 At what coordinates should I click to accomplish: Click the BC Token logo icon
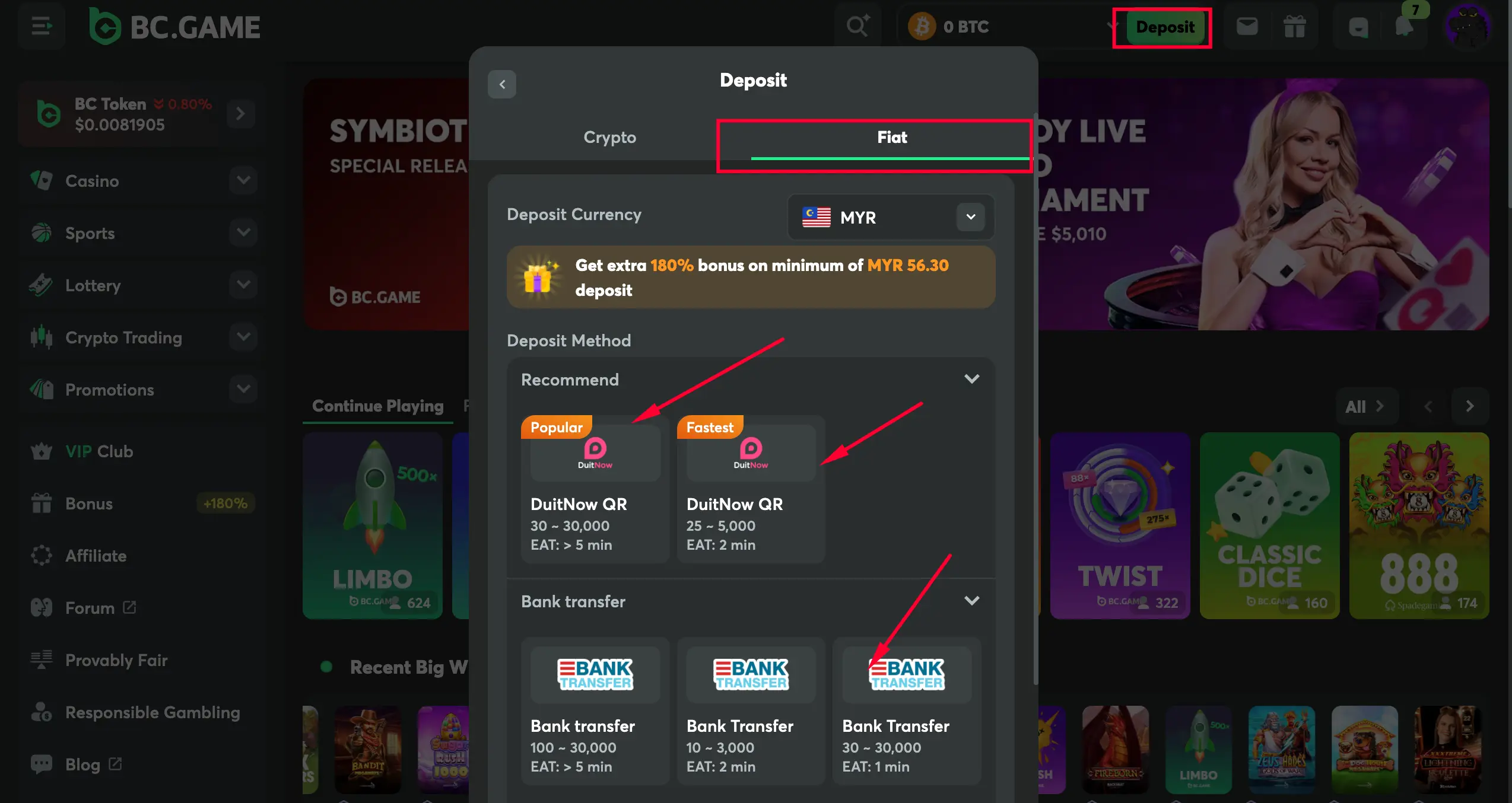click(x=49, y=113)
